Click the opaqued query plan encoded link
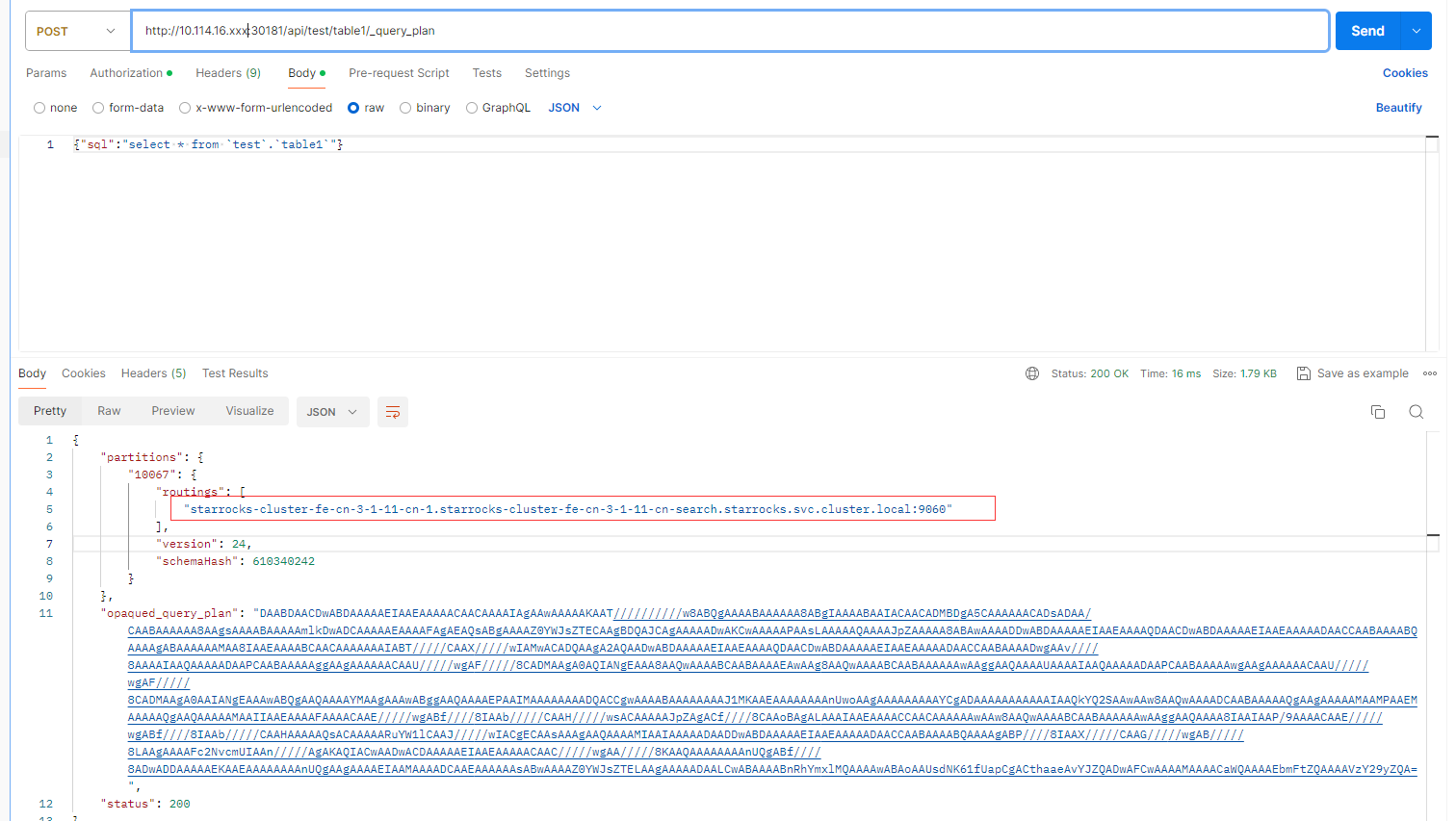 tap(772, 691)
